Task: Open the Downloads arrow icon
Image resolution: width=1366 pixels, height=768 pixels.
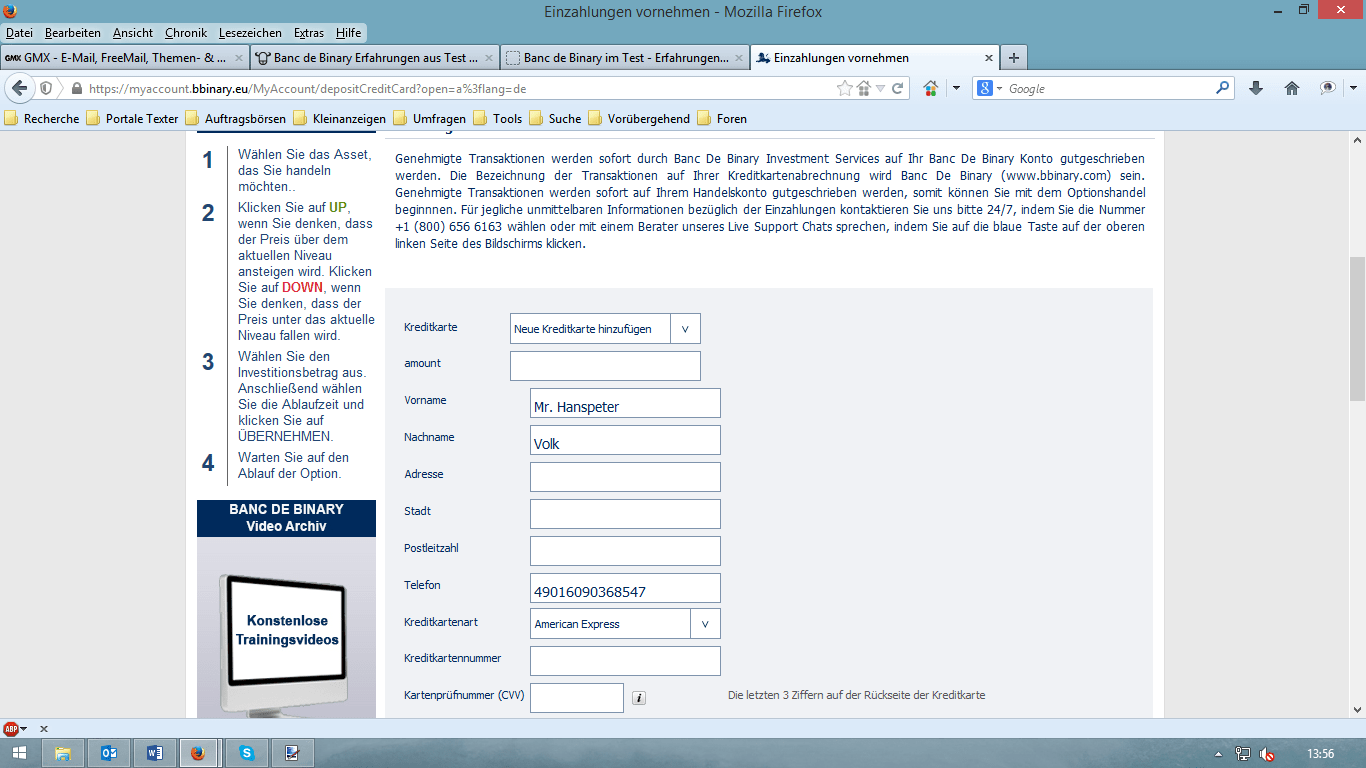Action: tap(1256, 88)
